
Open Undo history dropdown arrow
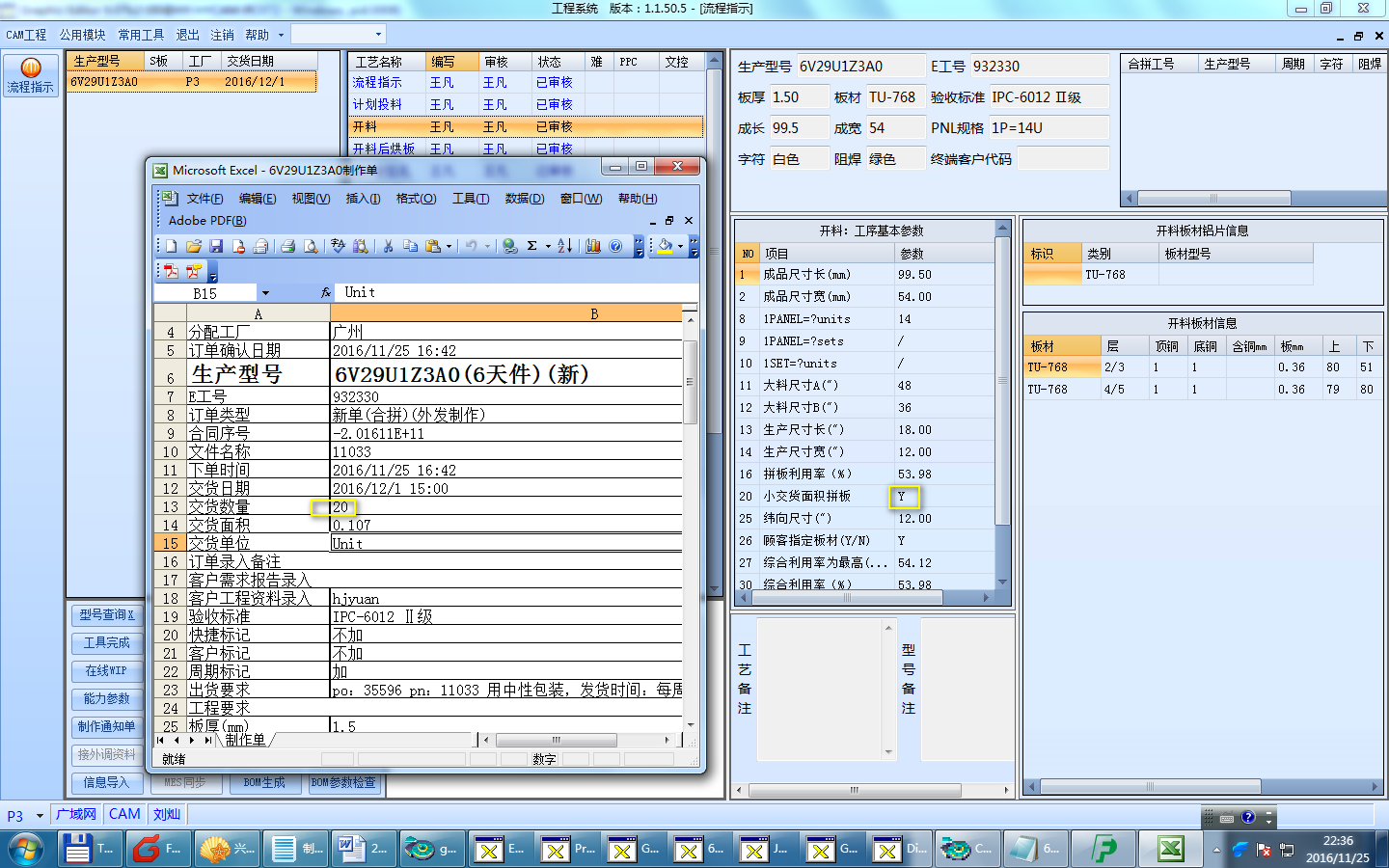(487, 246)
